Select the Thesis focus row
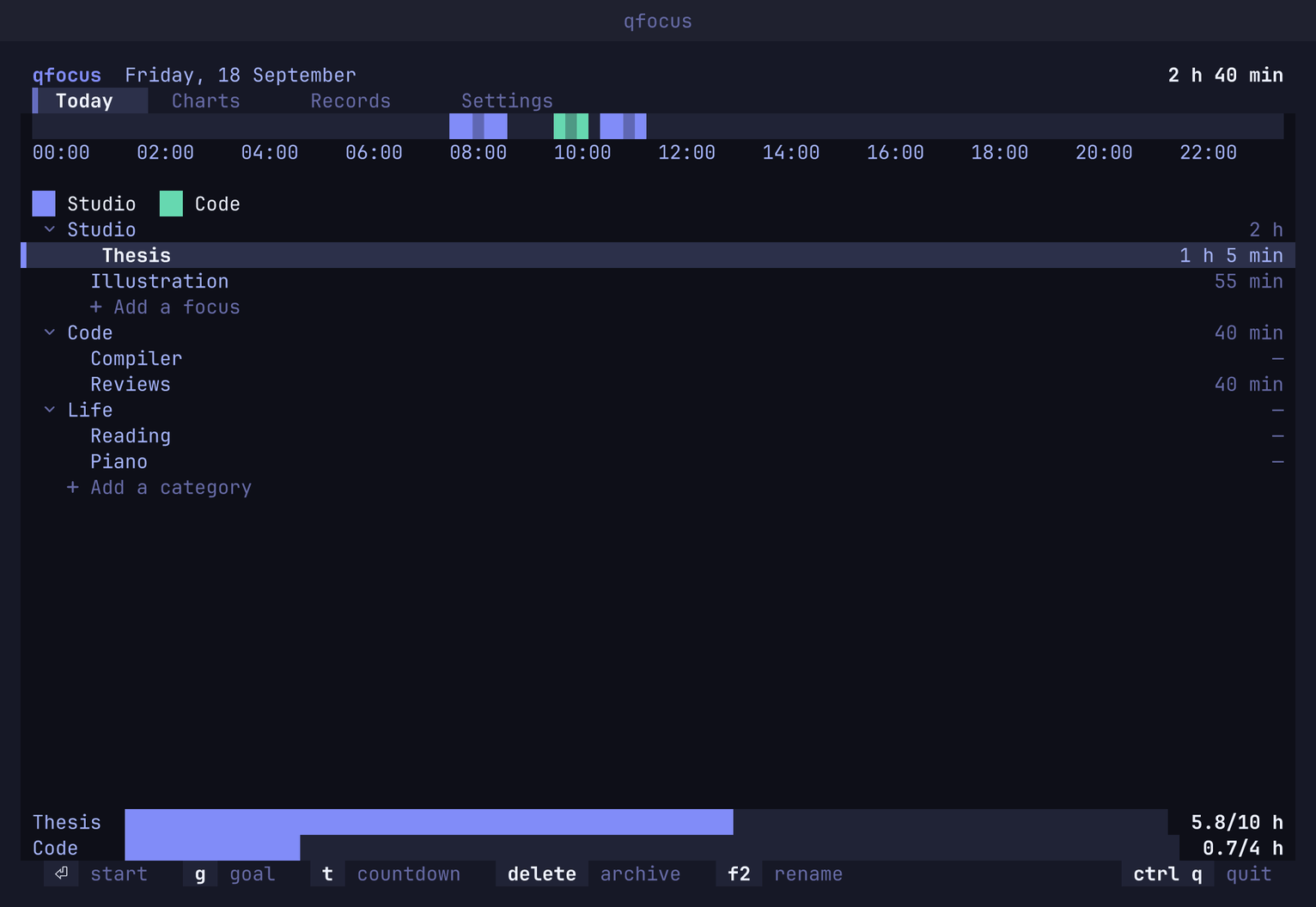Image resolution: width=1316 pixels, height=907 pixels. coord(658,255)
